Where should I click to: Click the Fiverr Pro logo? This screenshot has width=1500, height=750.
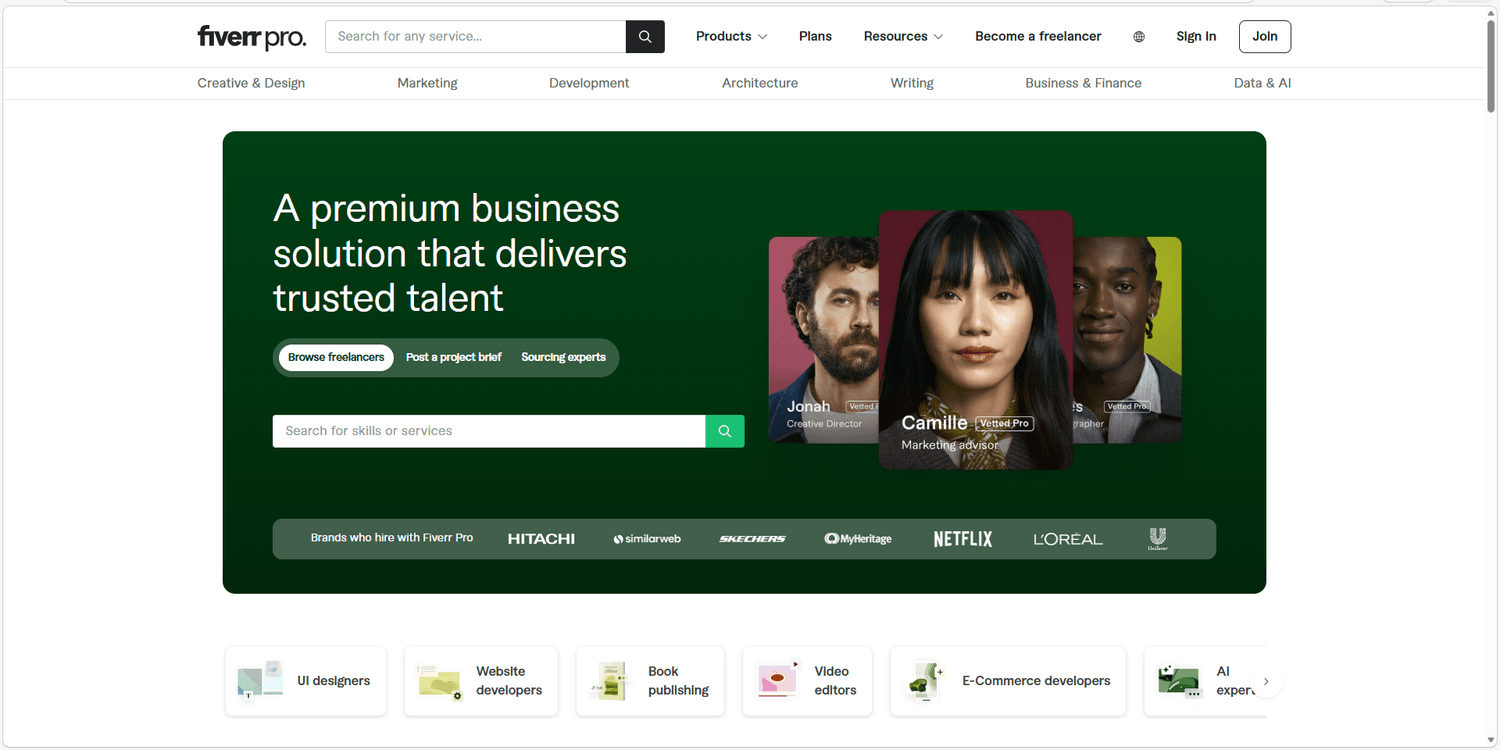252,37
